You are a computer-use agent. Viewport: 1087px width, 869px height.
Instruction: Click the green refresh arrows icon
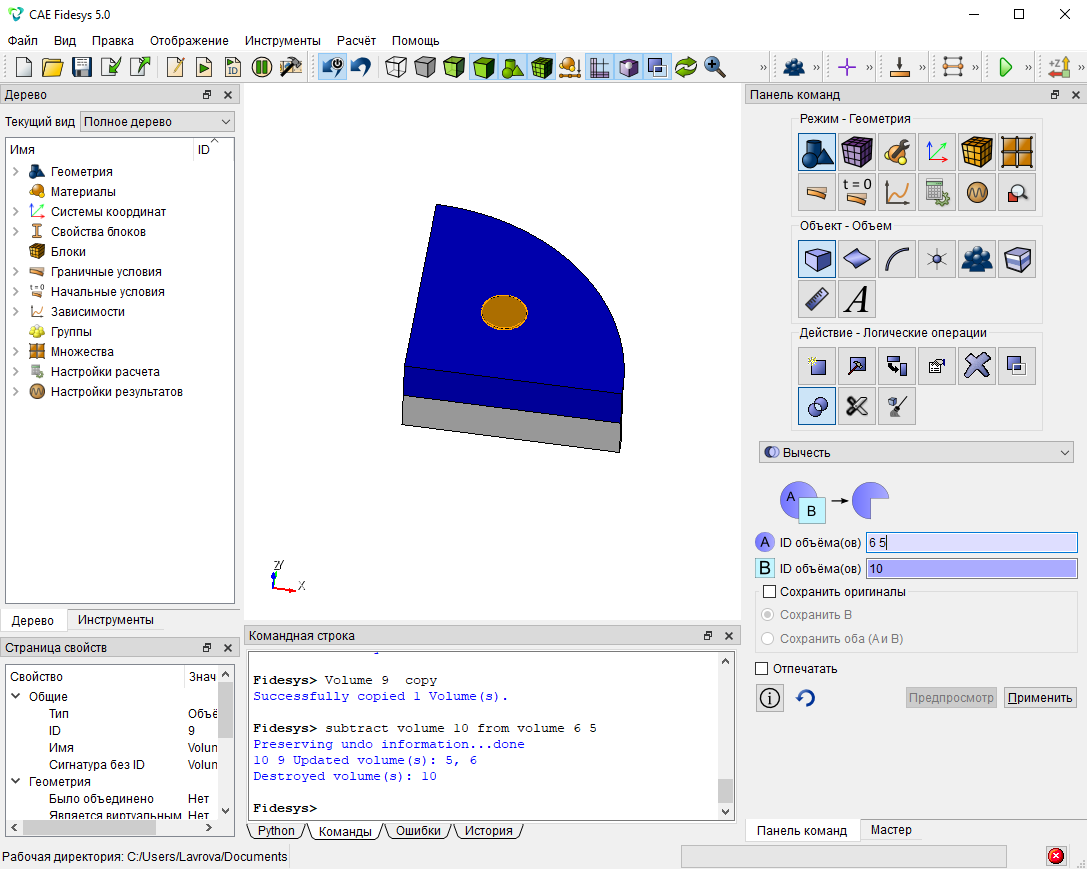(686, 67)
